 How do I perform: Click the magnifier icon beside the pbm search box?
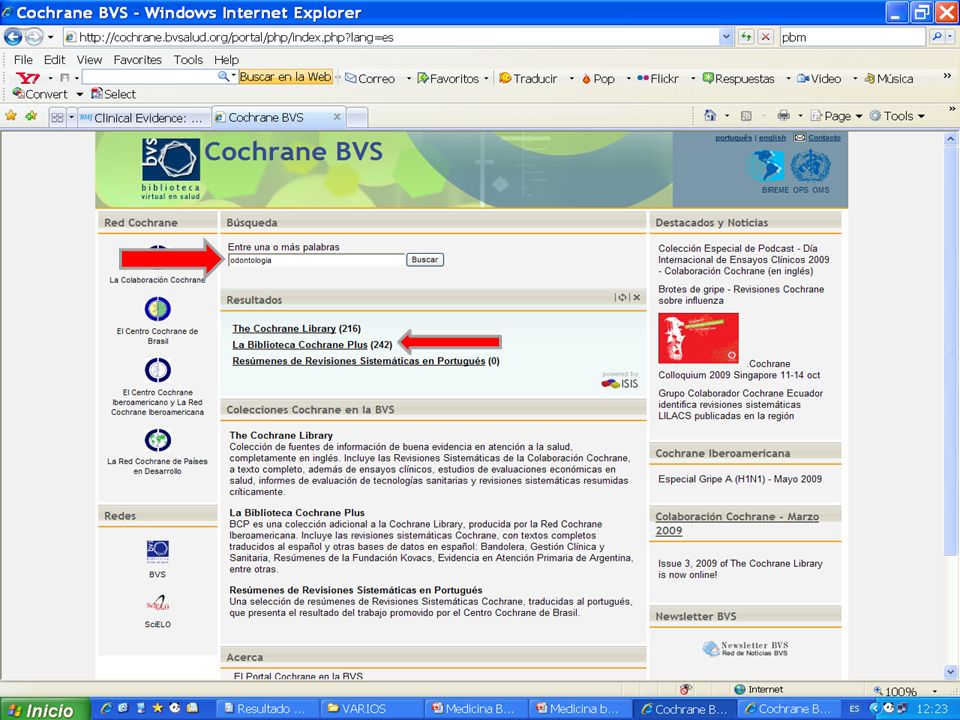pos(936,37)
